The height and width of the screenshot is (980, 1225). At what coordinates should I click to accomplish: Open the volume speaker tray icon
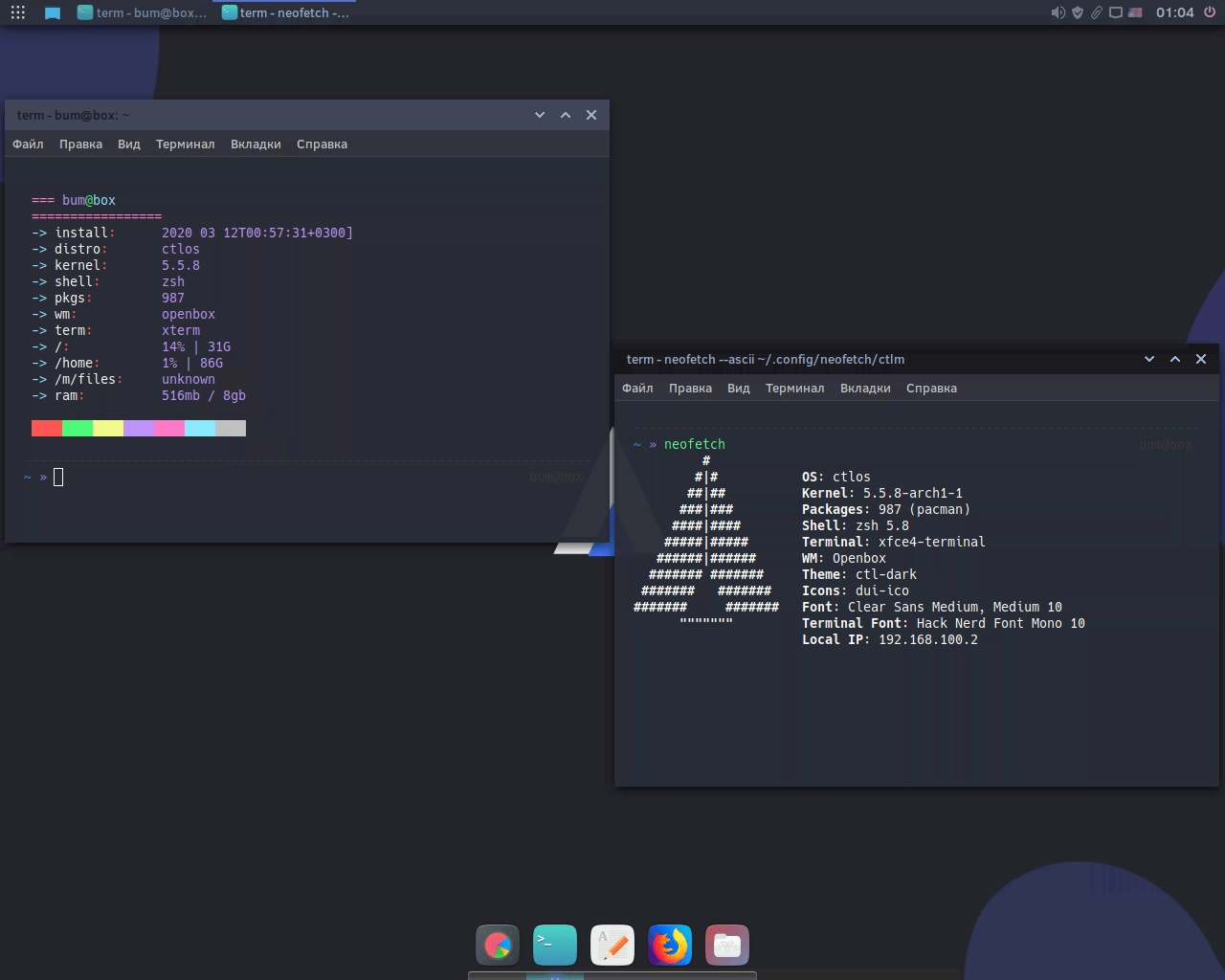coord(1058,12)
